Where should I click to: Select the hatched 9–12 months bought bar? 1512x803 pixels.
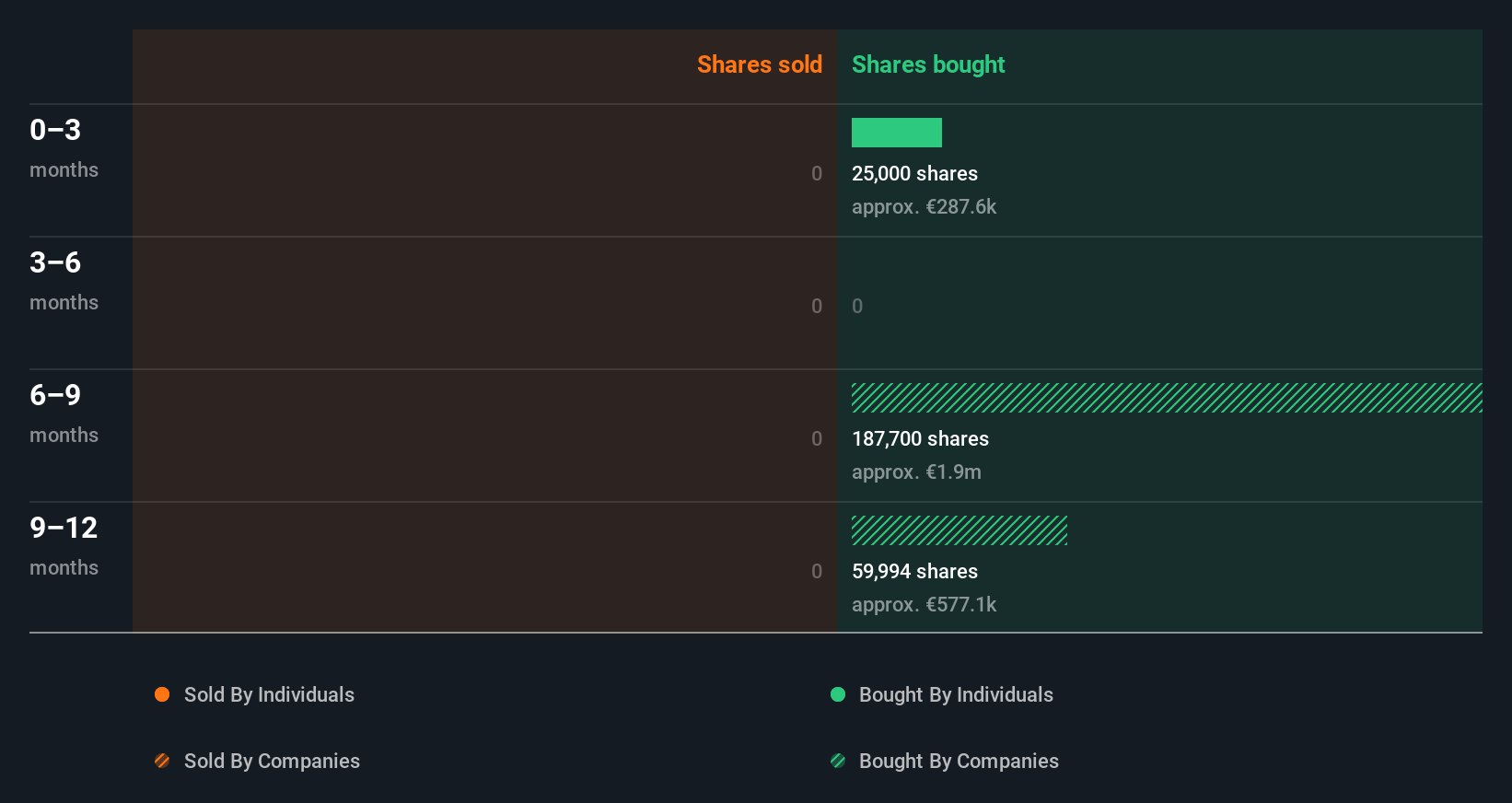click(960, 530)
